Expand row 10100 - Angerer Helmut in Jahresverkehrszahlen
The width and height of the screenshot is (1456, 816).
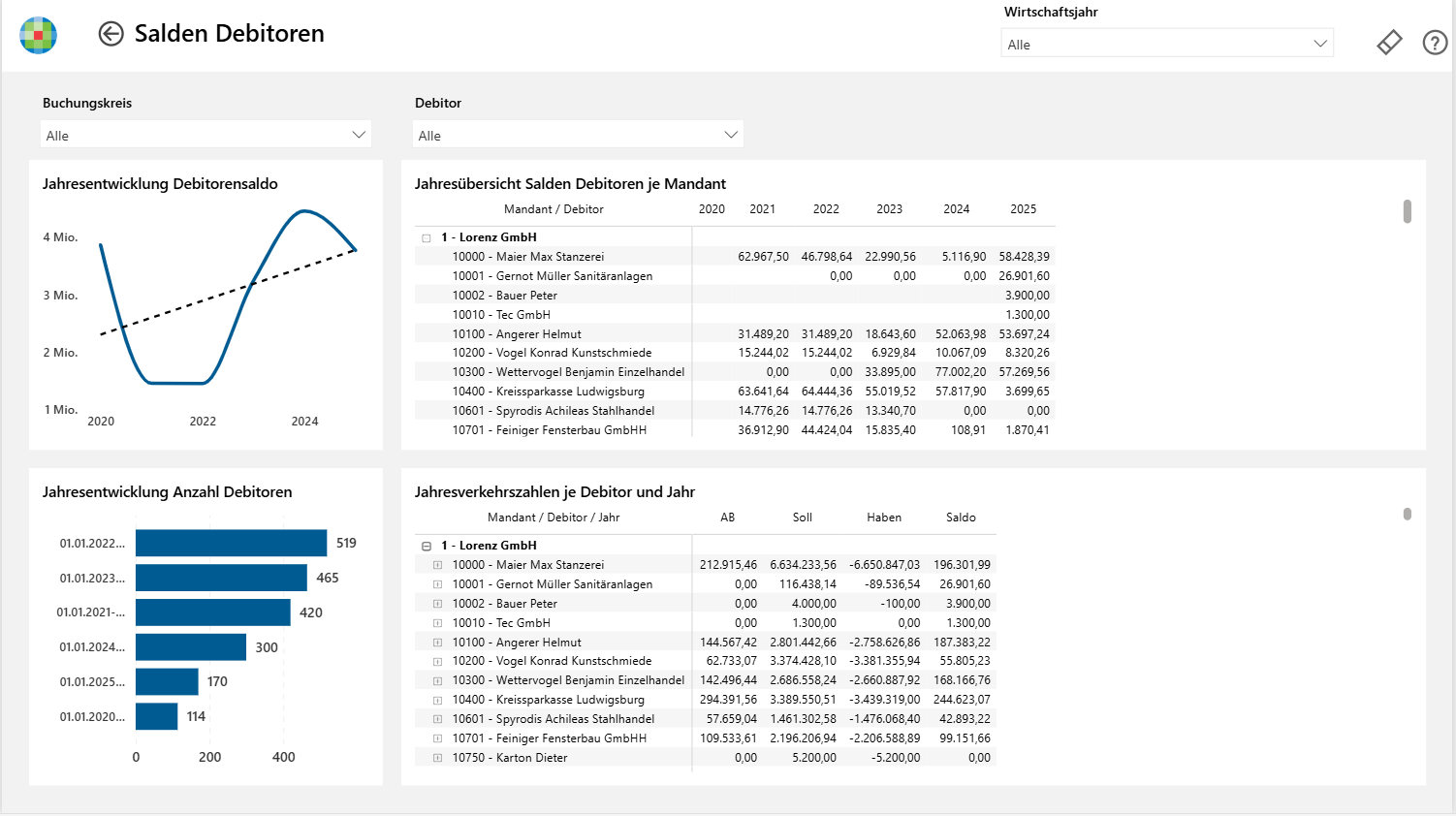pos(437,643)
